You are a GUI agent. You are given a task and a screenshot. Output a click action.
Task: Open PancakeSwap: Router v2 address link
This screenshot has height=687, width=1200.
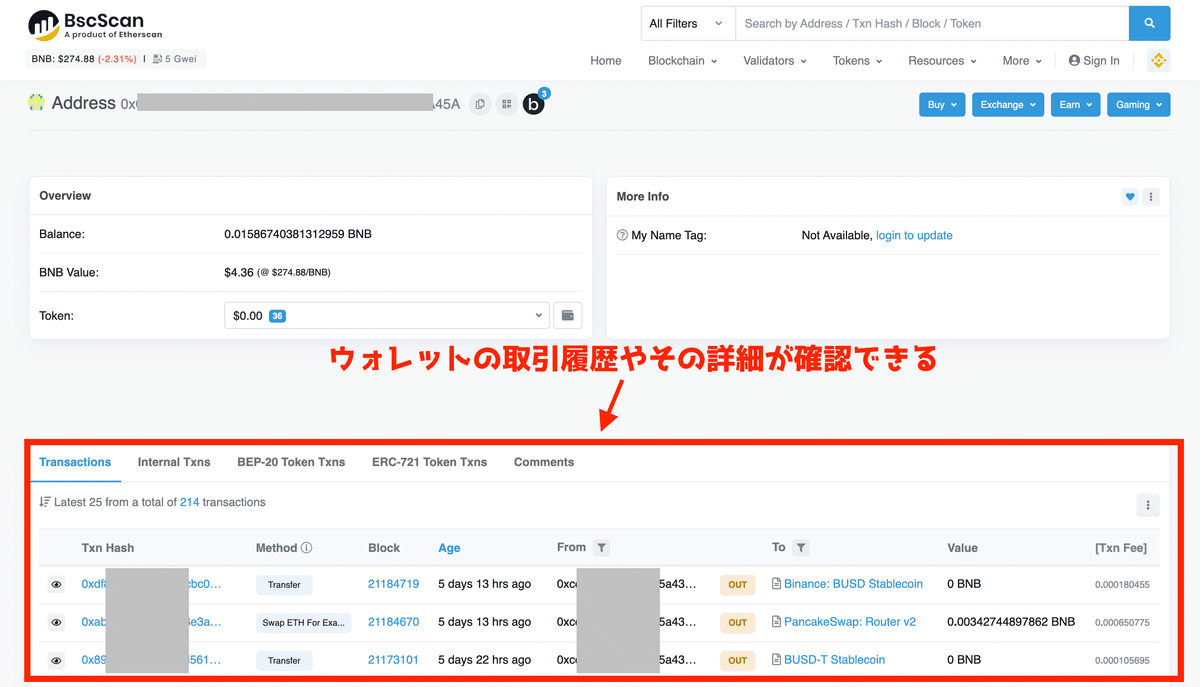pos(850,622)
